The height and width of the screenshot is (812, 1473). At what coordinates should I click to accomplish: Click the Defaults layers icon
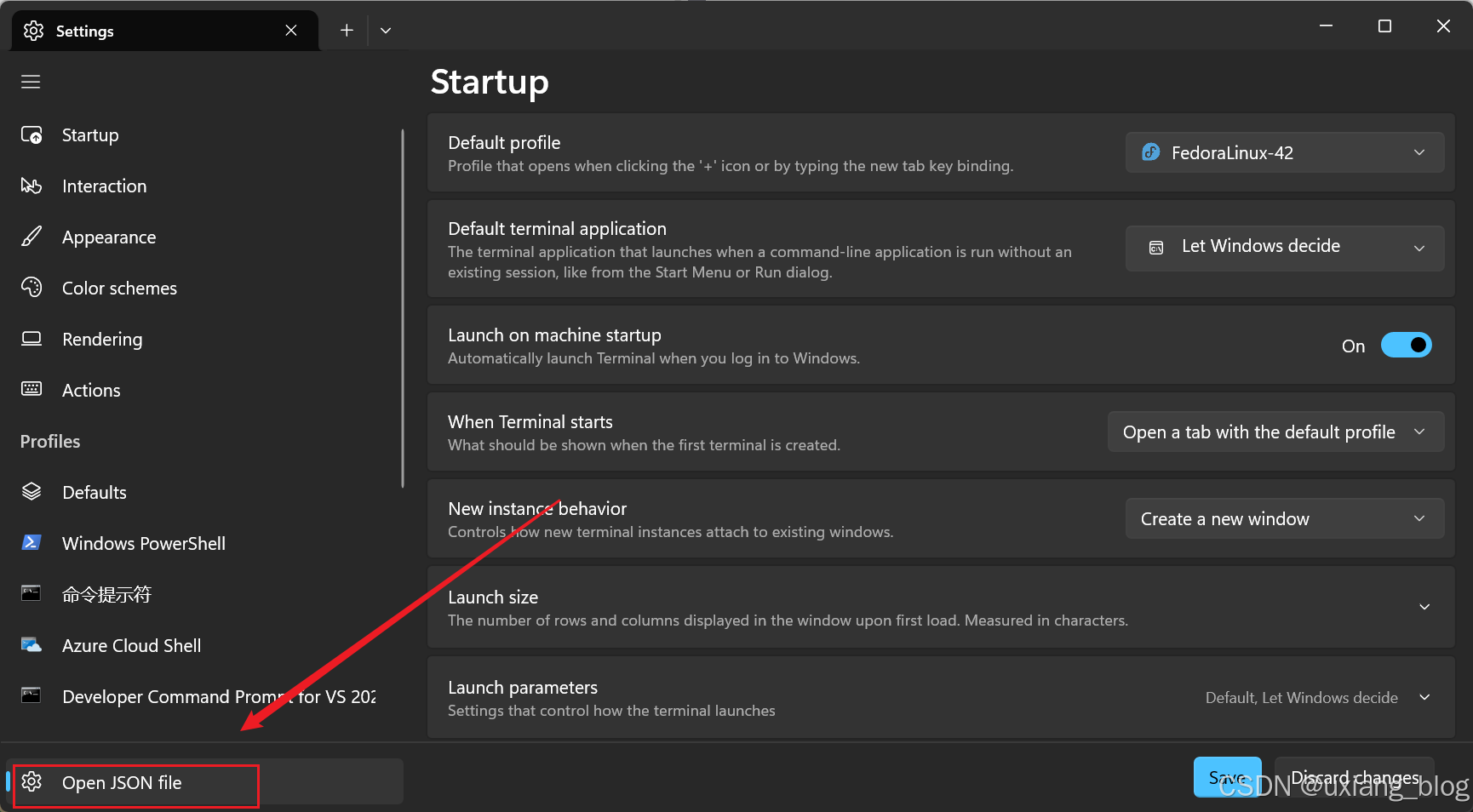(x=32, y=492)
